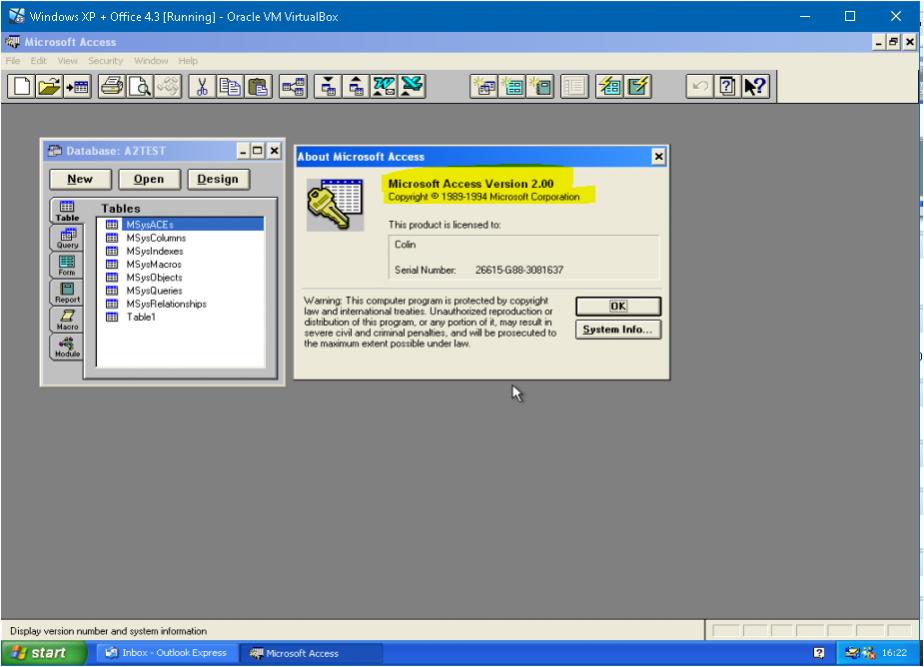Close the Database: A2TEST window
924x667 pixels.
point(274,151)
